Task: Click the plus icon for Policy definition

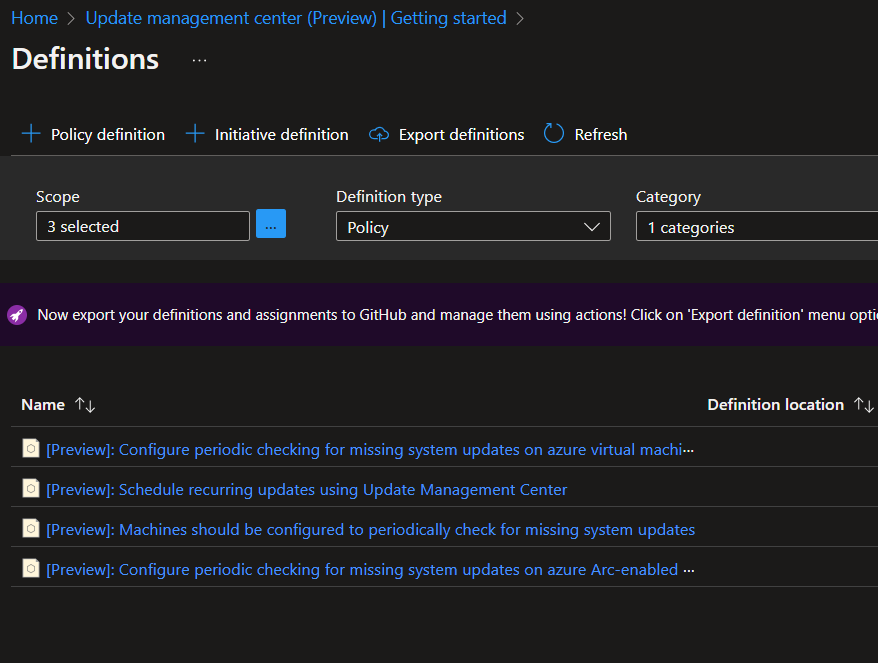Action: point(31,134)
